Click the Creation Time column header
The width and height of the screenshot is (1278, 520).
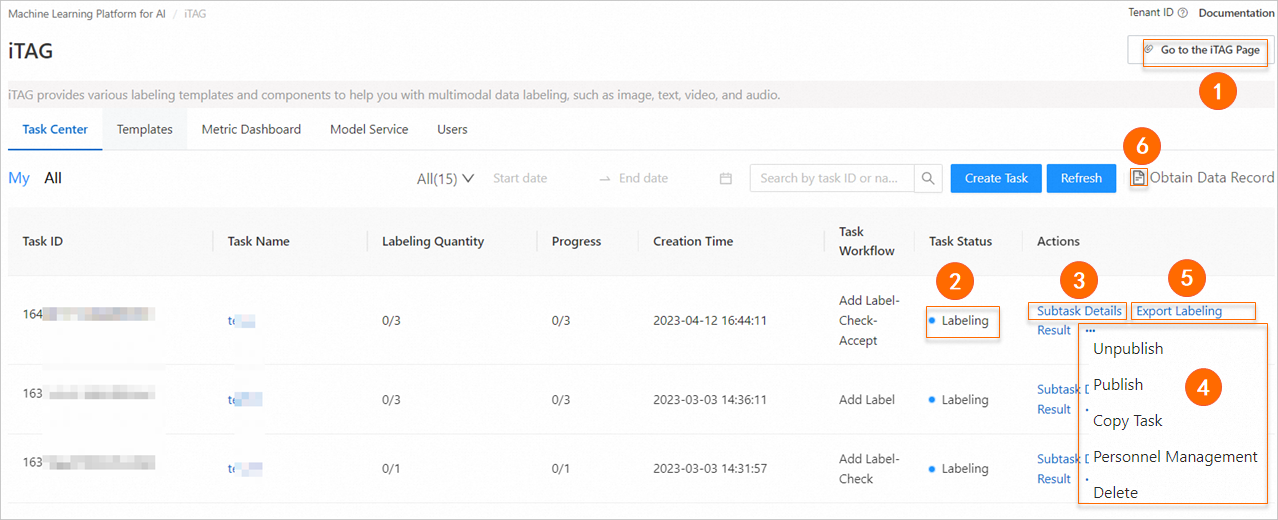(693, 241)
